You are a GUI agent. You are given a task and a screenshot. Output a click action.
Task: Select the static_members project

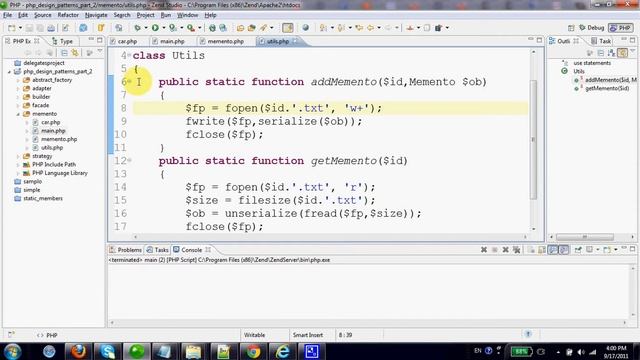pyautogui.click(x=43, y=198)
